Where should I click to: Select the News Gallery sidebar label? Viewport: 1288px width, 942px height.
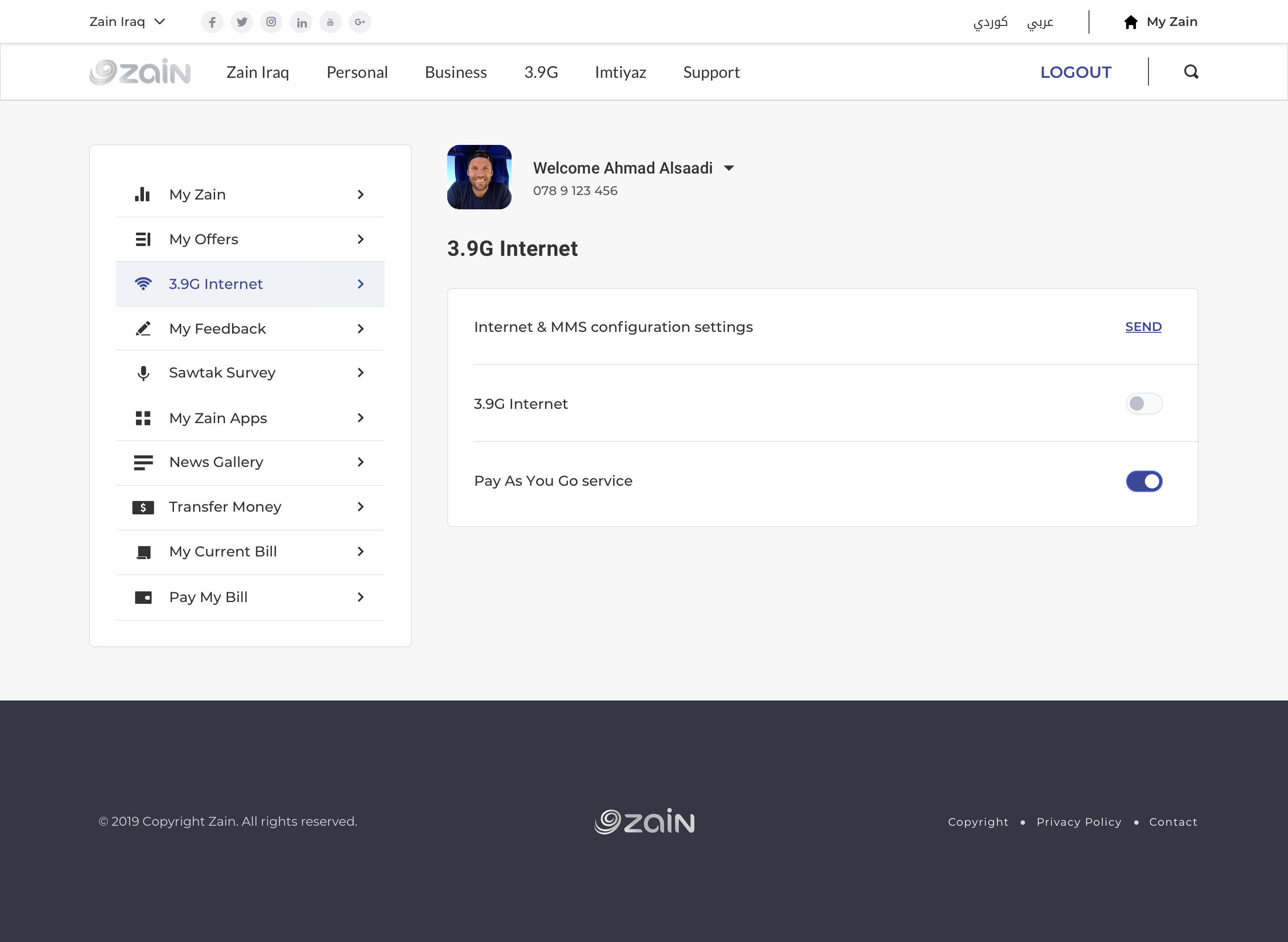tap(216, 462)
